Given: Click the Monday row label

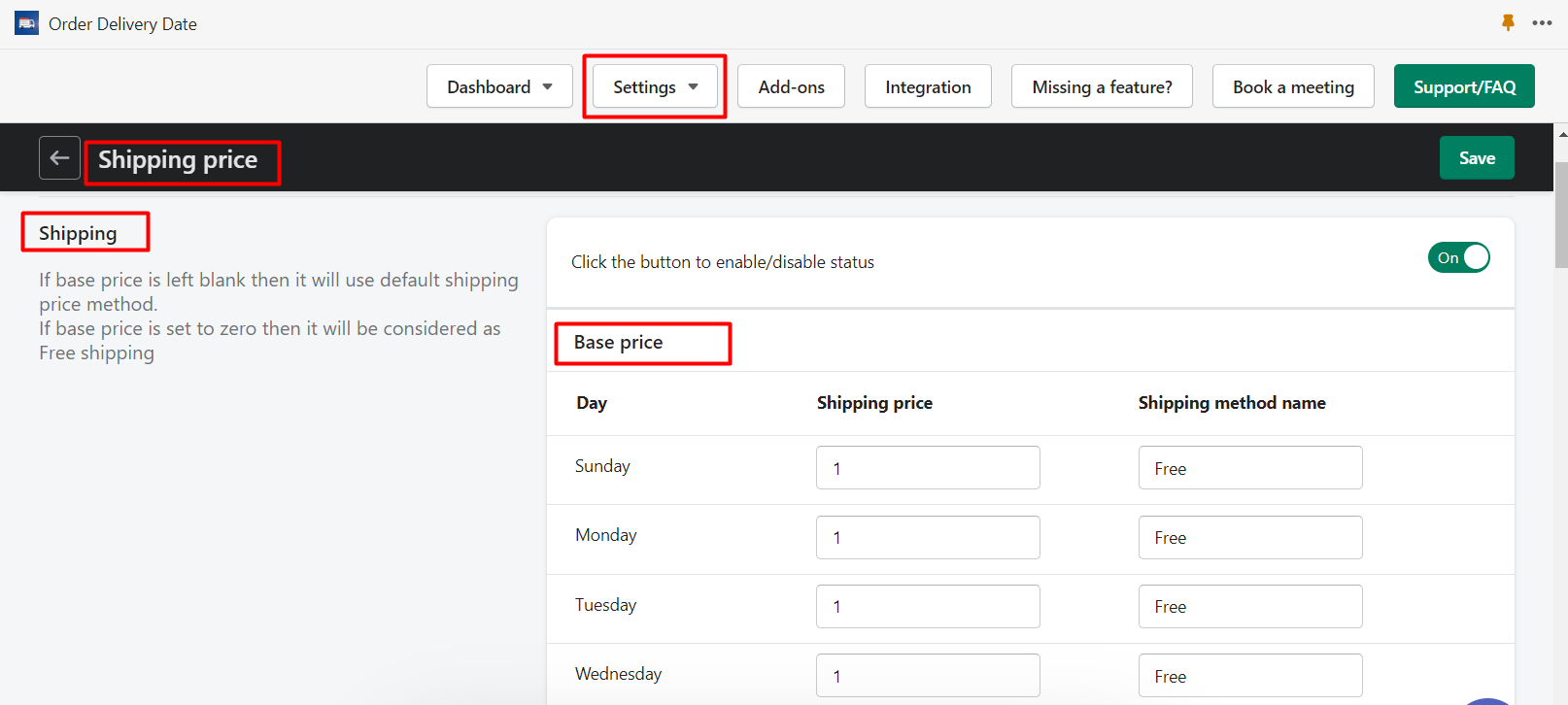Looking at the screenshot, I should (606, 535).
